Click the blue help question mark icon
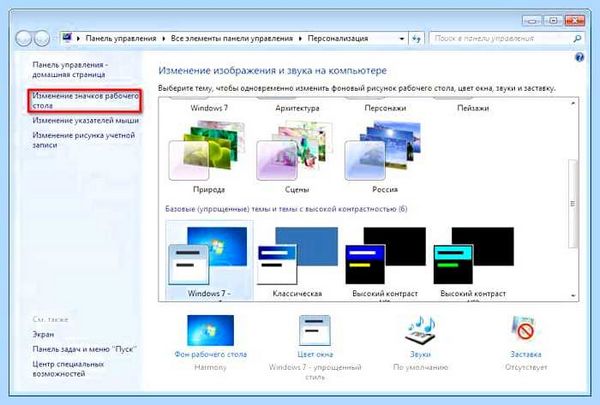 (x=579, y=57)
